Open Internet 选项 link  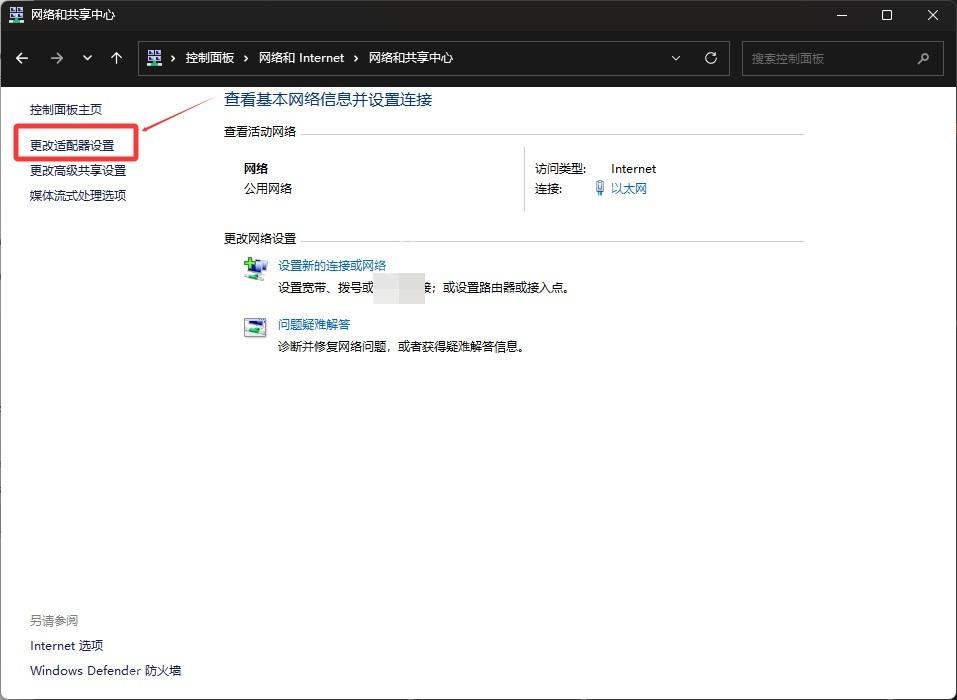point(67,646)
